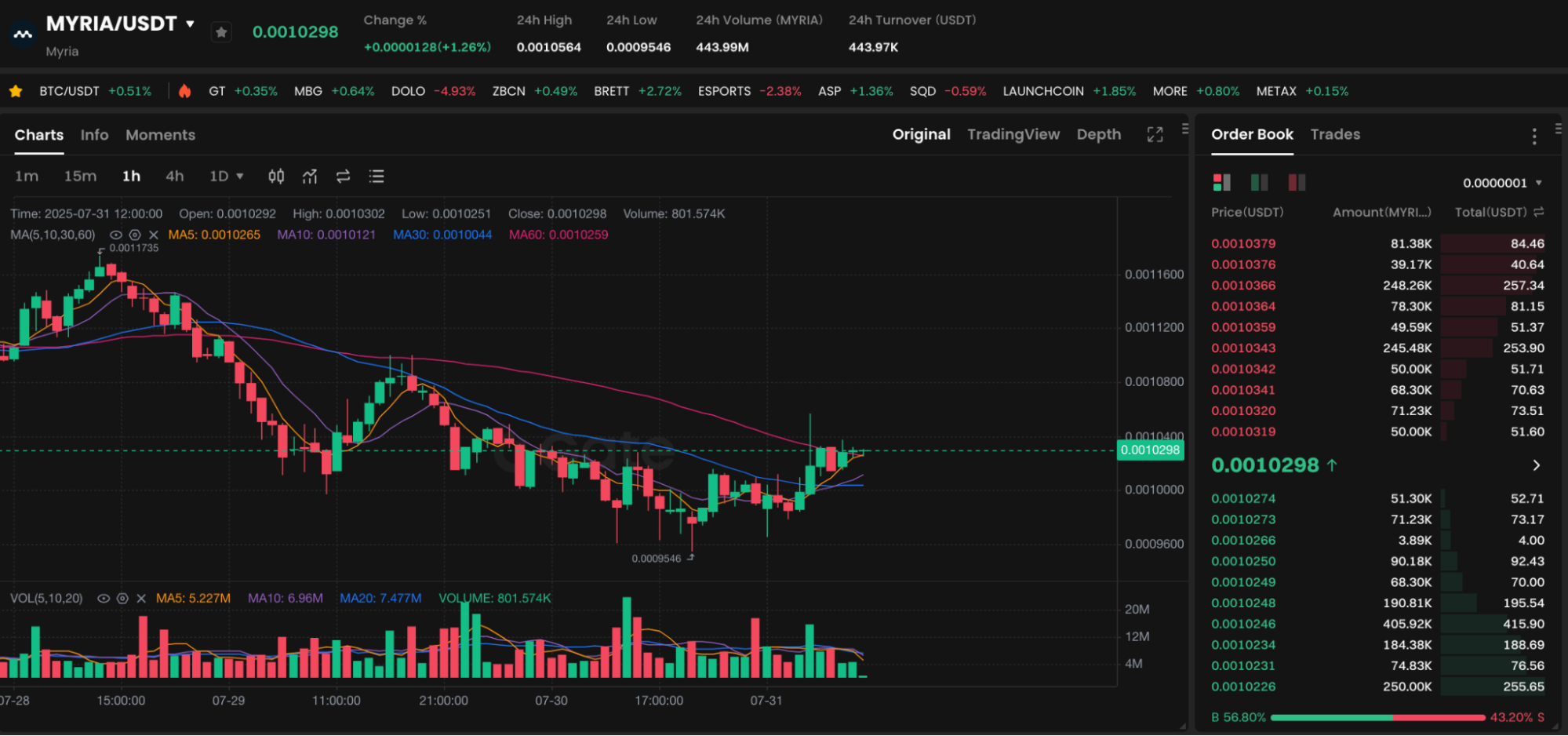This screenshot has height=736, width=1568.
Task: Expand the last price row chevron
Action: (x=1536, y=465)
